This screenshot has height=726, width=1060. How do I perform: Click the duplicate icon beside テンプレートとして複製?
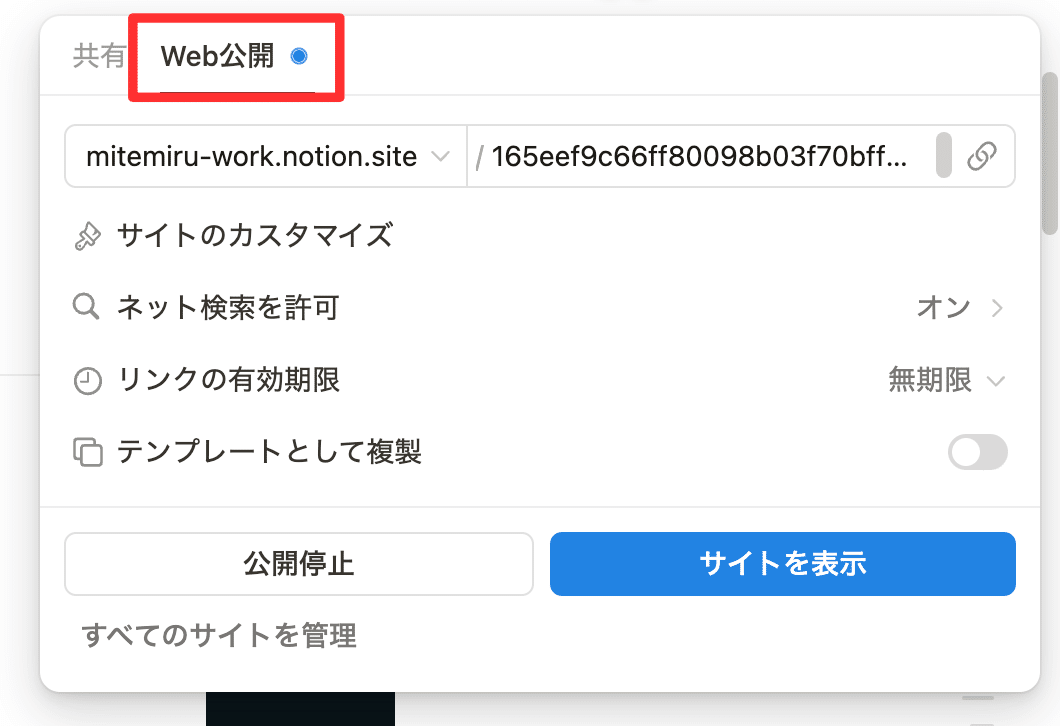[88, 452]
